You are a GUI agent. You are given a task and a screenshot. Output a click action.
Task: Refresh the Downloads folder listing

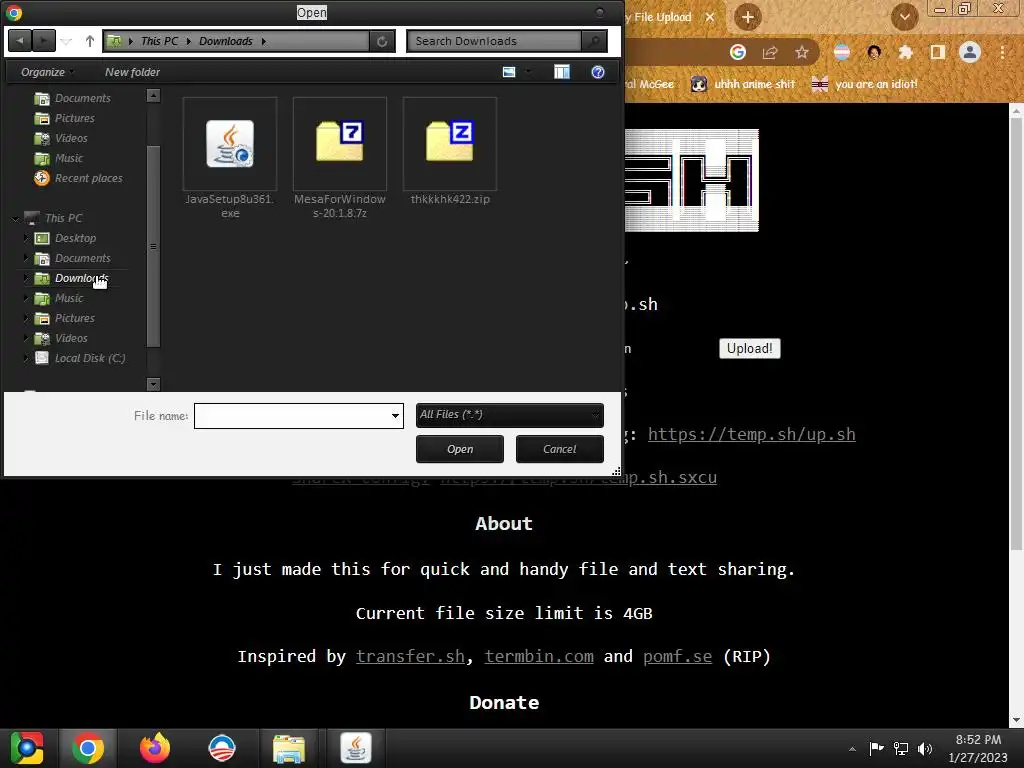coord(382,41)
